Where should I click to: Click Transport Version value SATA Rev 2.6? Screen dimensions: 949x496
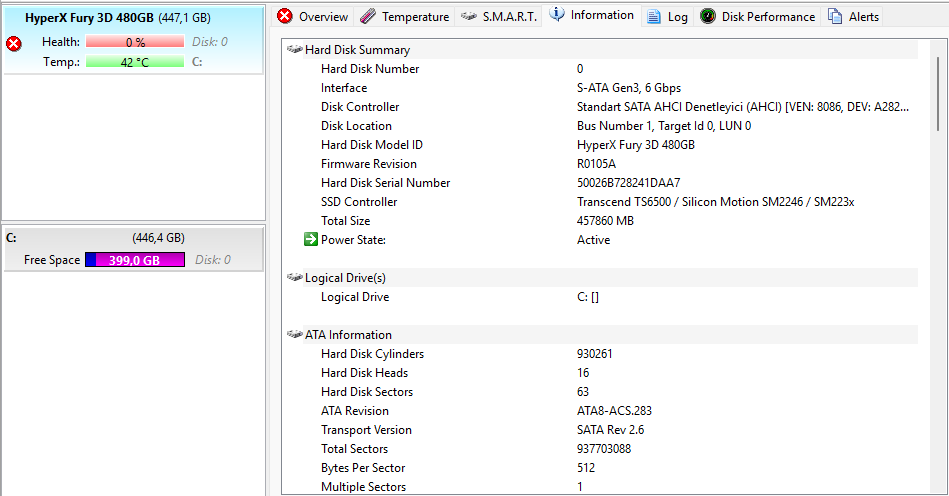pyautogui.click(x=610, y=430)
